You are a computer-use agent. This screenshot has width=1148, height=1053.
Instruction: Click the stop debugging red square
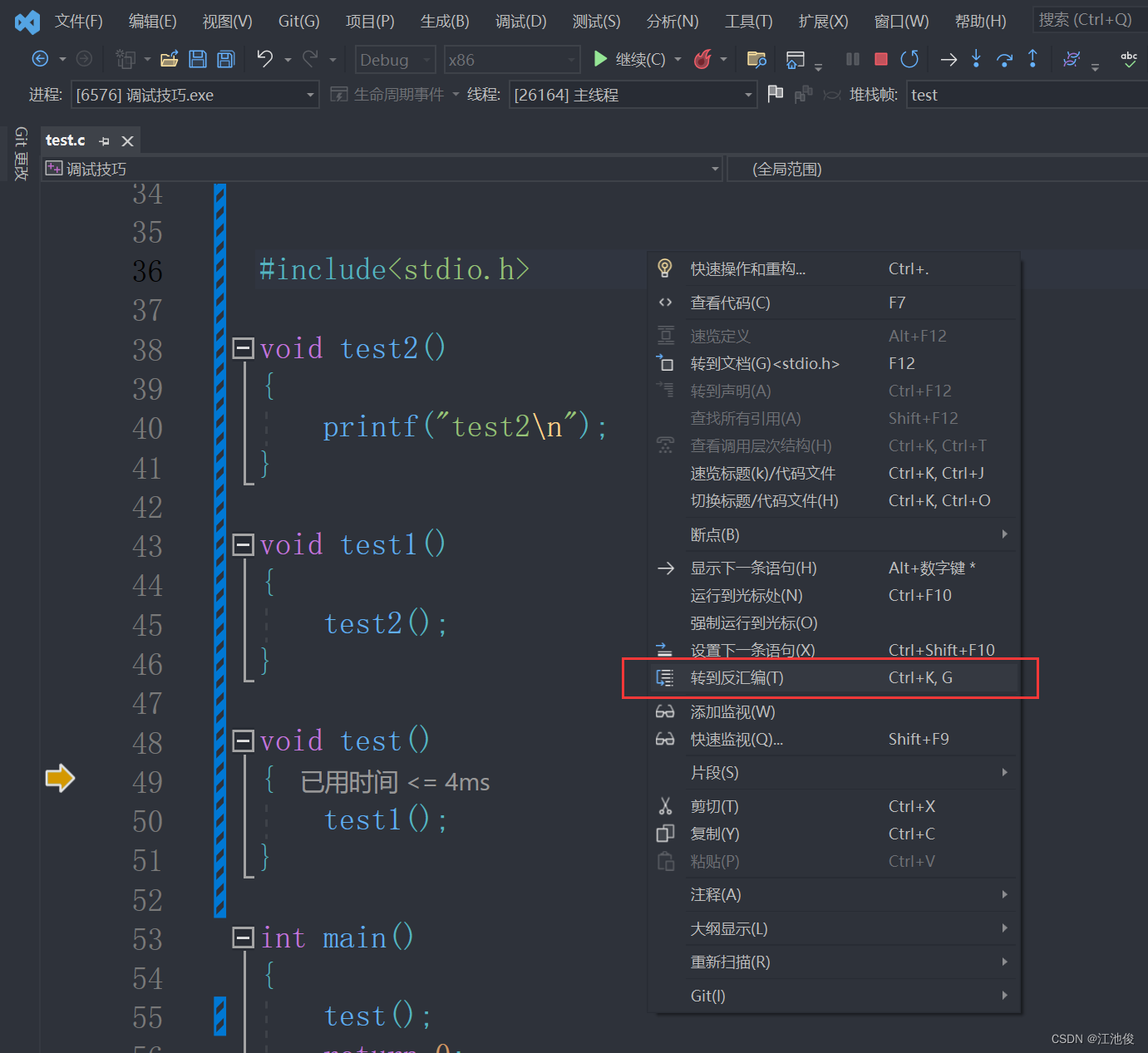(881, 59)
